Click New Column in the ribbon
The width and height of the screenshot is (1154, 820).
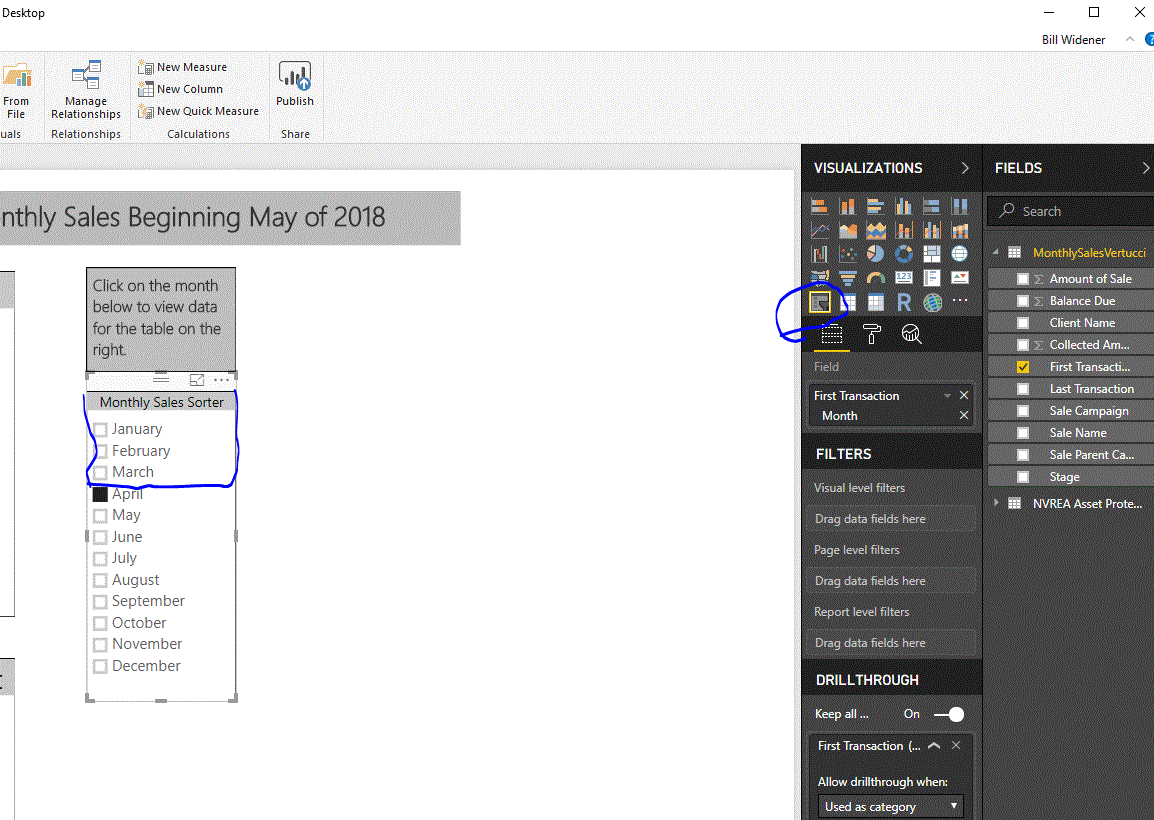180,89
